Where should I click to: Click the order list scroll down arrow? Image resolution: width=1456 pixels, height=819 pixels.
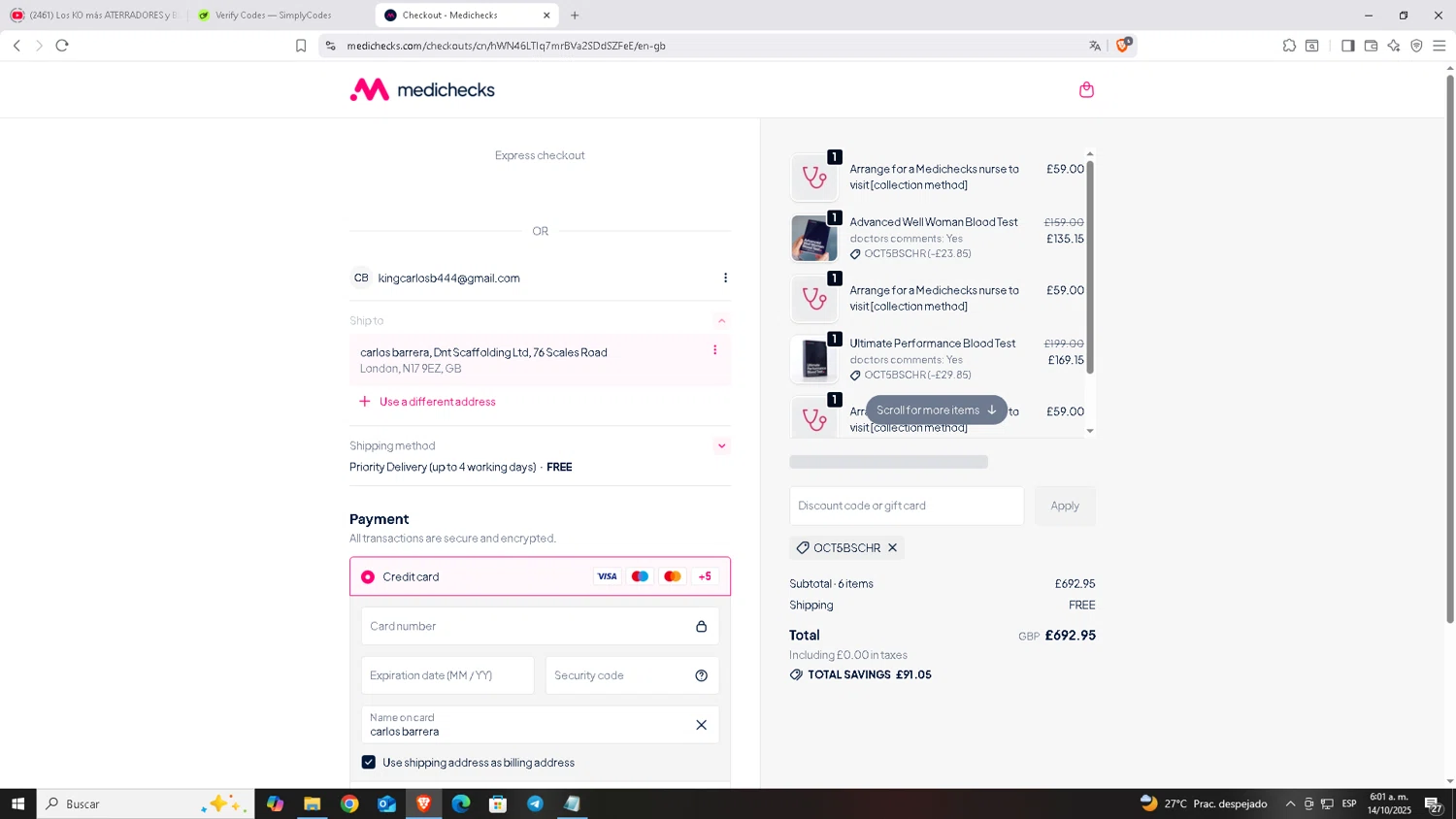click(1090, 431)
